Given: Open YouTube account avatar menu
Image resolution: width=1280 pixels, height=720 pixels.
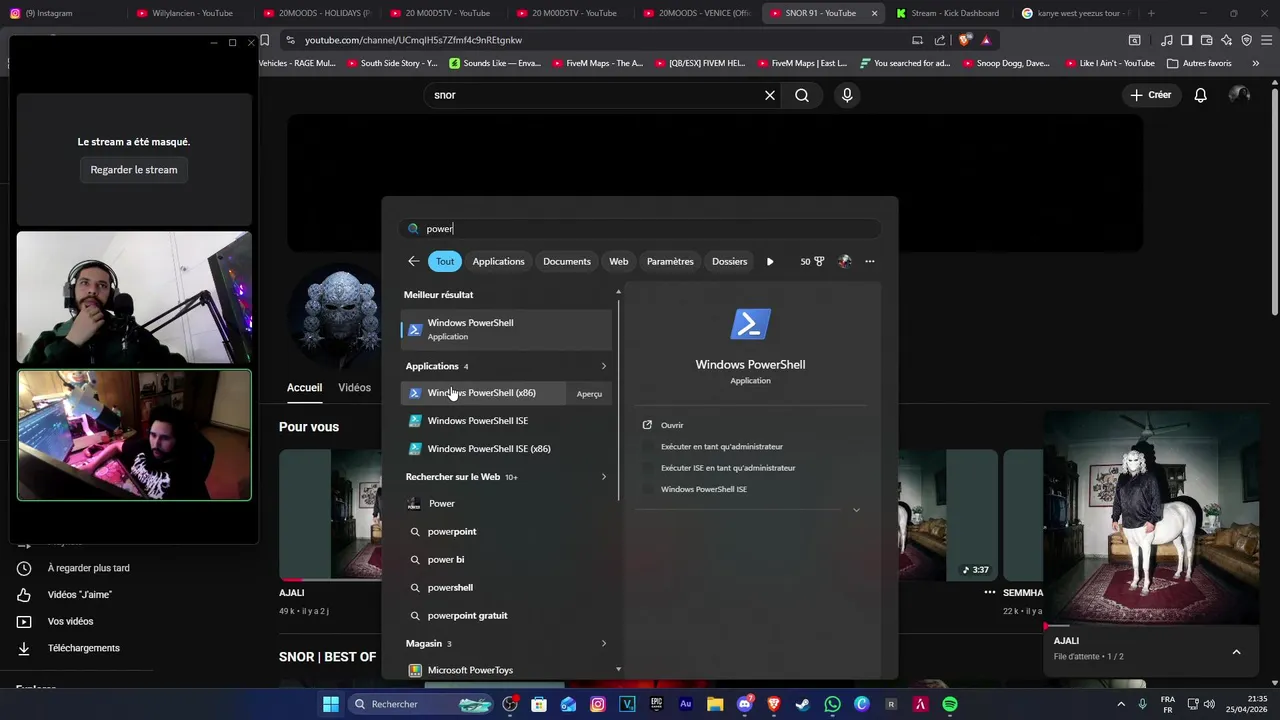Looking at the screenshot, I should 1239,95.
